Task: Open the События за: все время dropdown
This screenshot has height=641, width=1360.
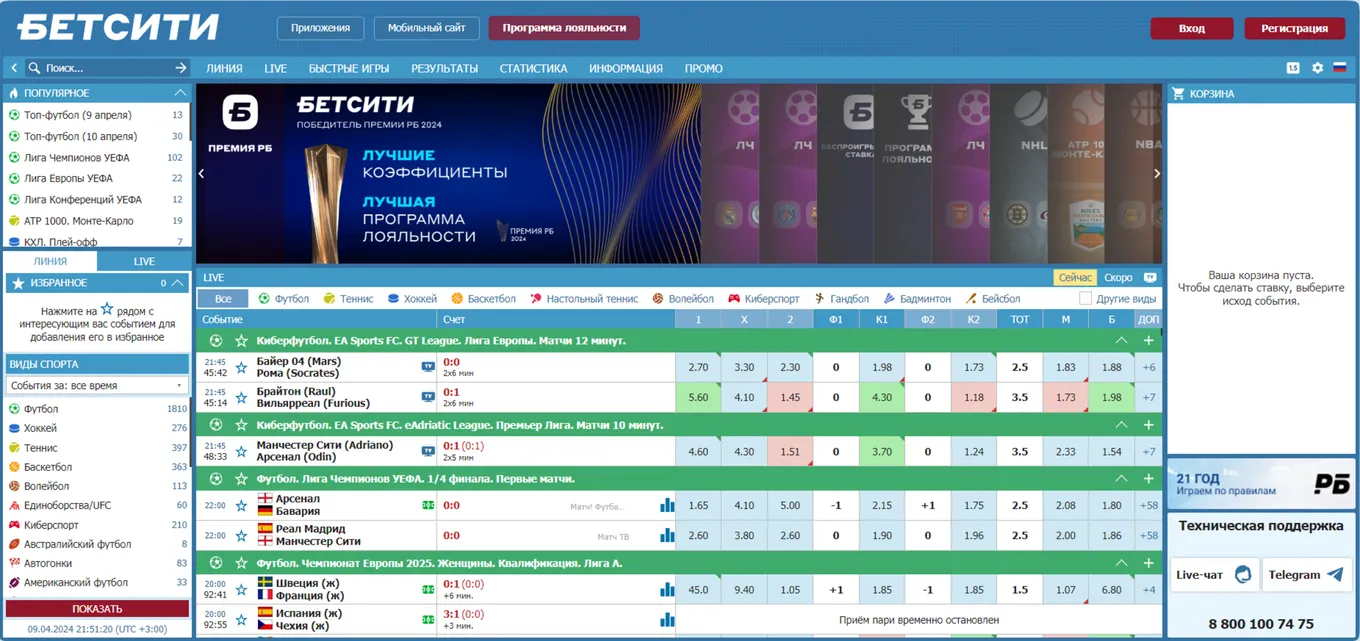Action: (97, 385)
